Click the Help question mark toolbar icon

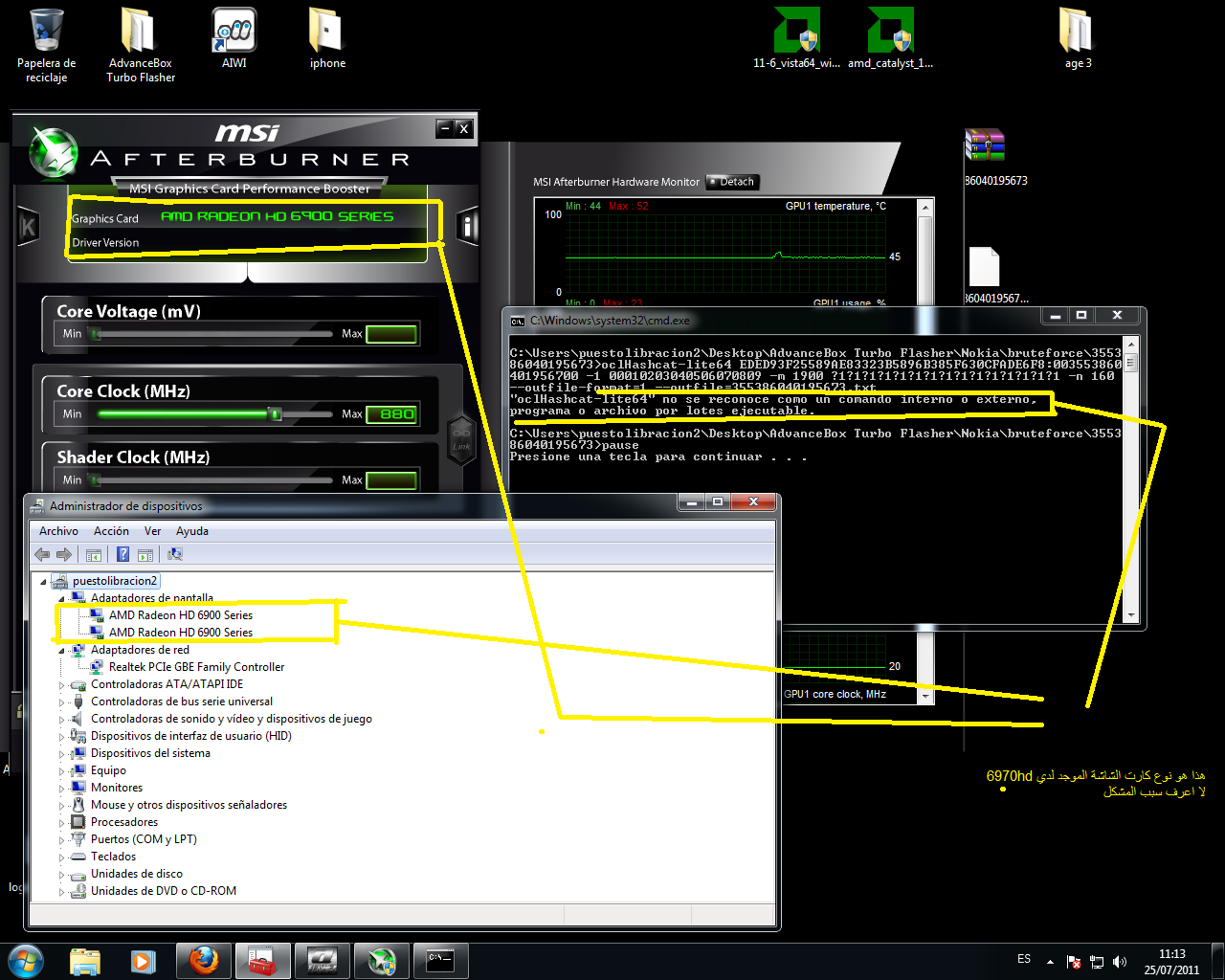122,554
